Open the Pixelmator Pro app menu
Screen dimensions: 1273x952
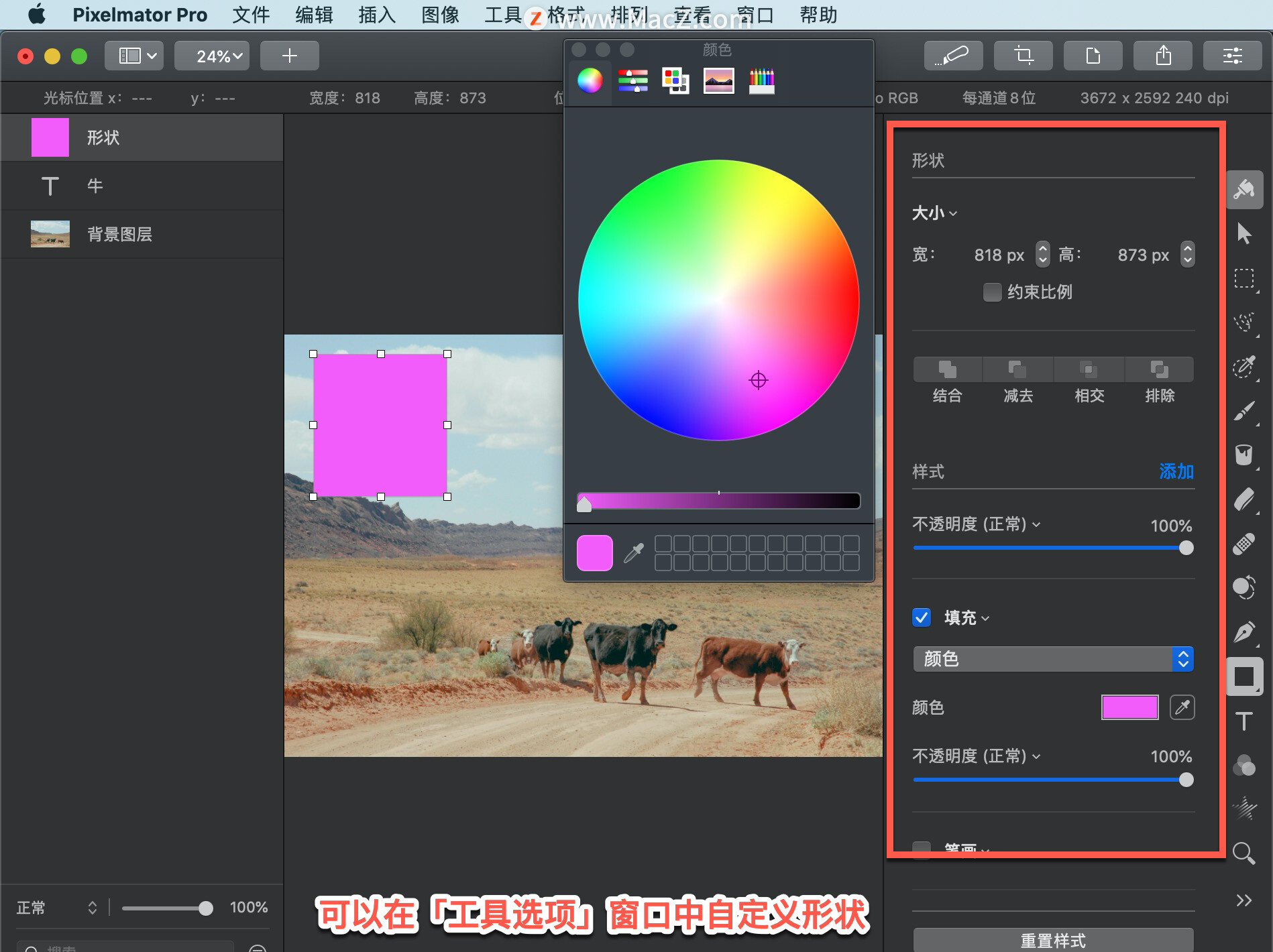tap(140, 15)
